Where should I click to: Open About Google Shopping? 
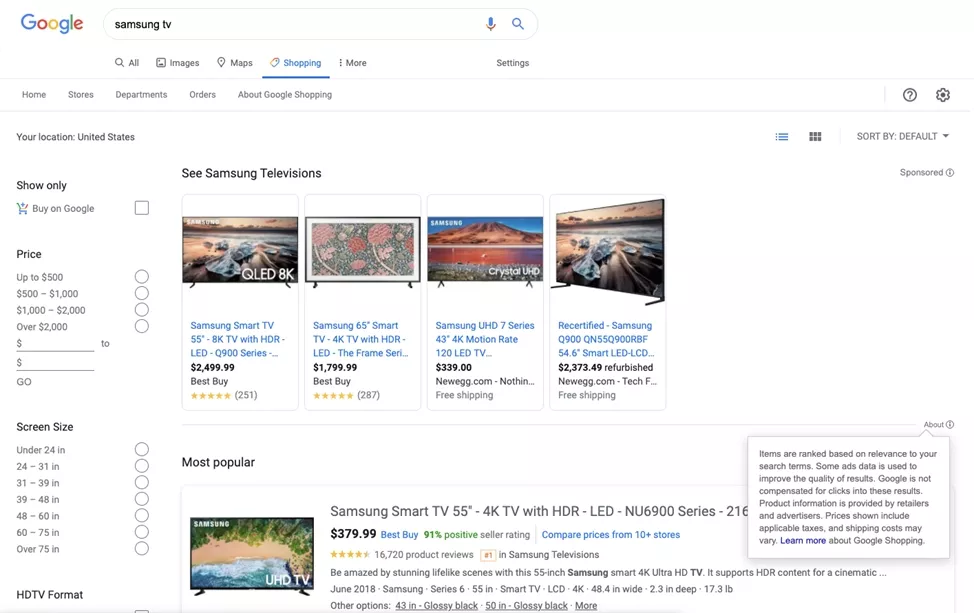284,94
